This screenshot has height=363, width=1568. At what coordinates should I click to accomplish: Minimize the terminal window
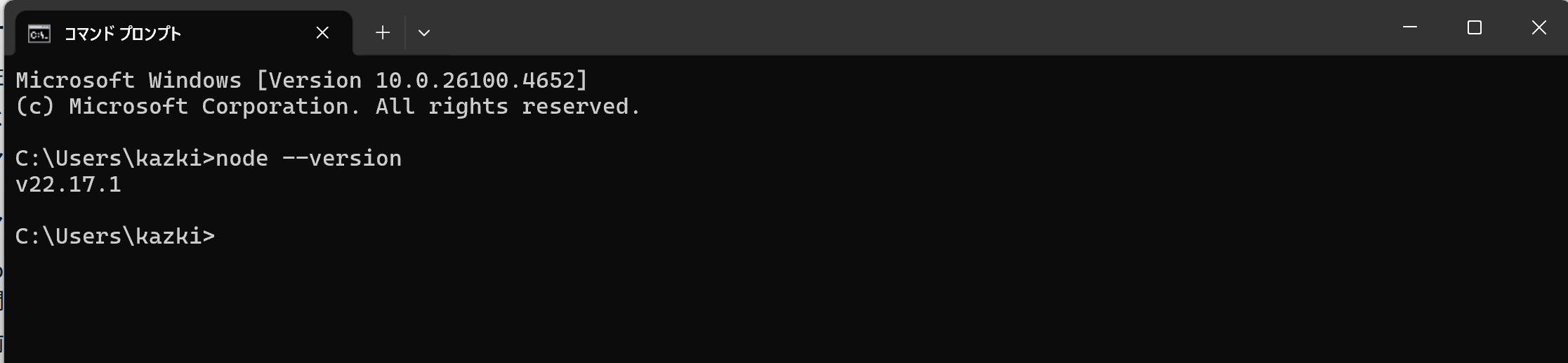(1409, 27)
